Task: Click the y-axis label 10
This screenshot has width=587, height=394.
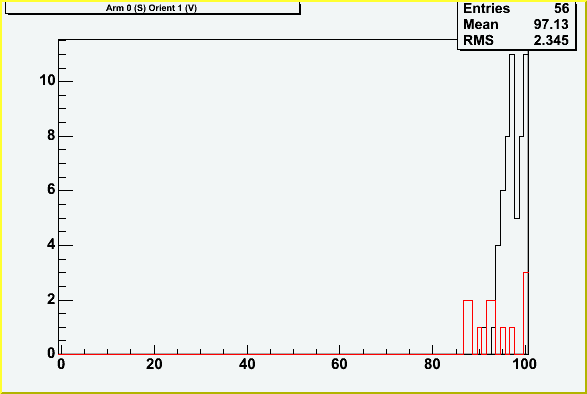Action: point(48,80)
